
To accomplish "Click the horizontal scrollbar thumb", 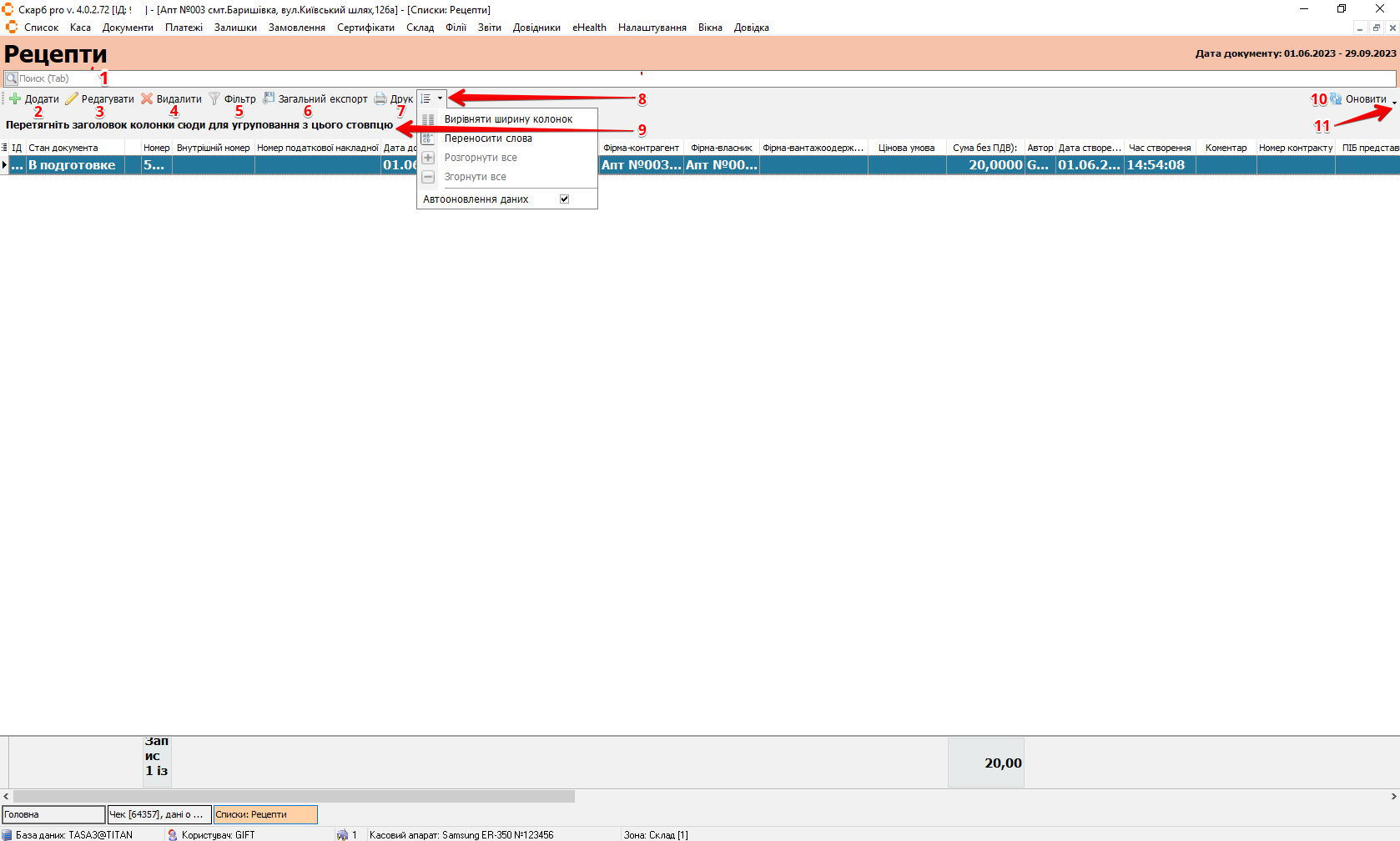I will [x=294, y=797].
